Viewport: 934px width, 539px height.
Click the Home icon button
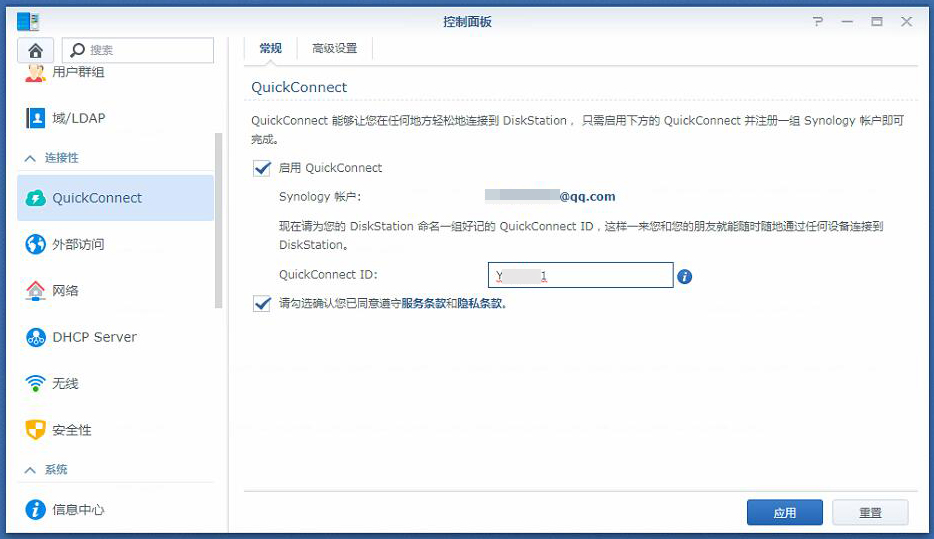(x=36, y=50)
